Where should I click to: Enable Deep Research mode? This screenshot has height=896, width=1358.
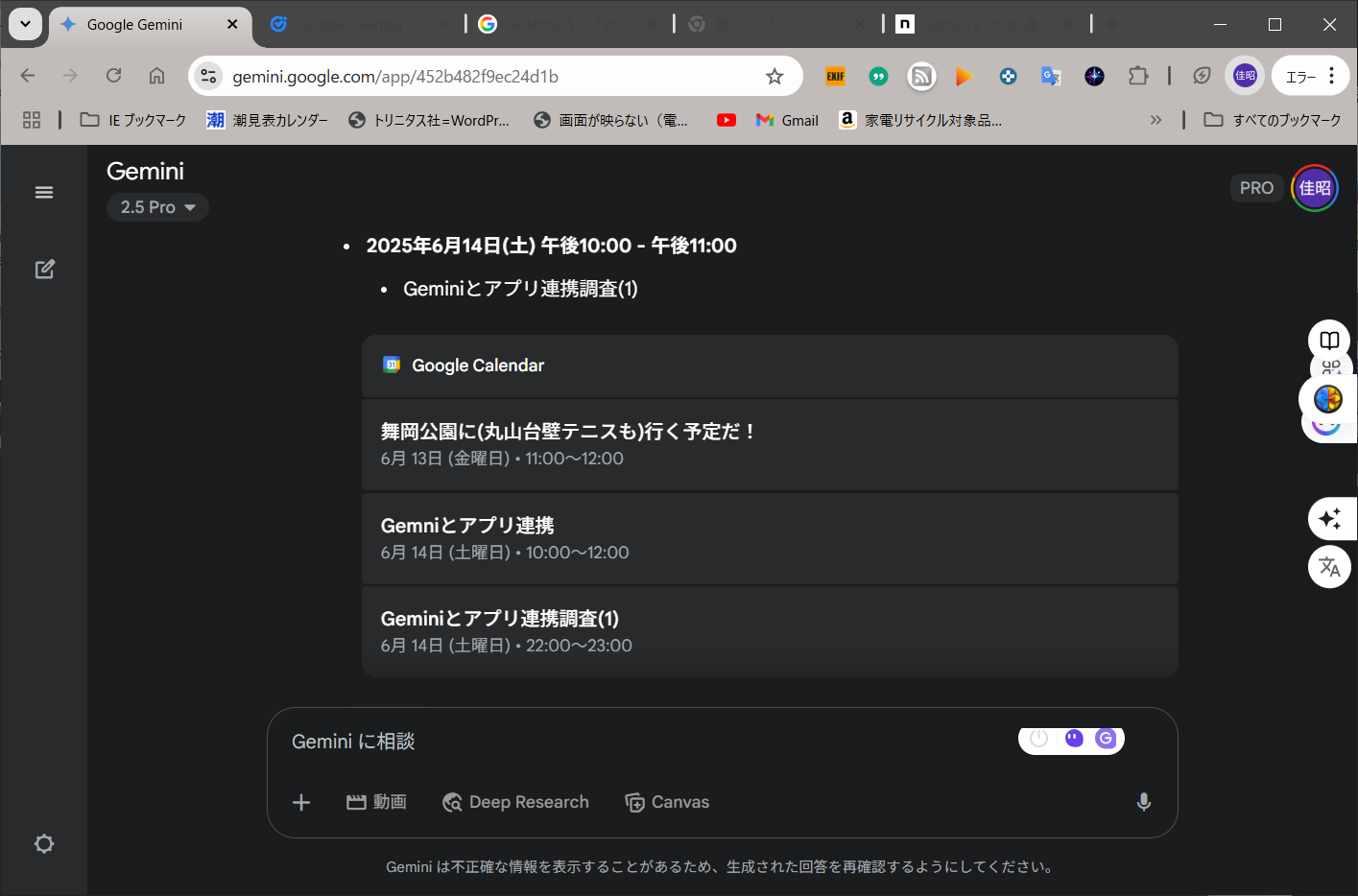515,802
